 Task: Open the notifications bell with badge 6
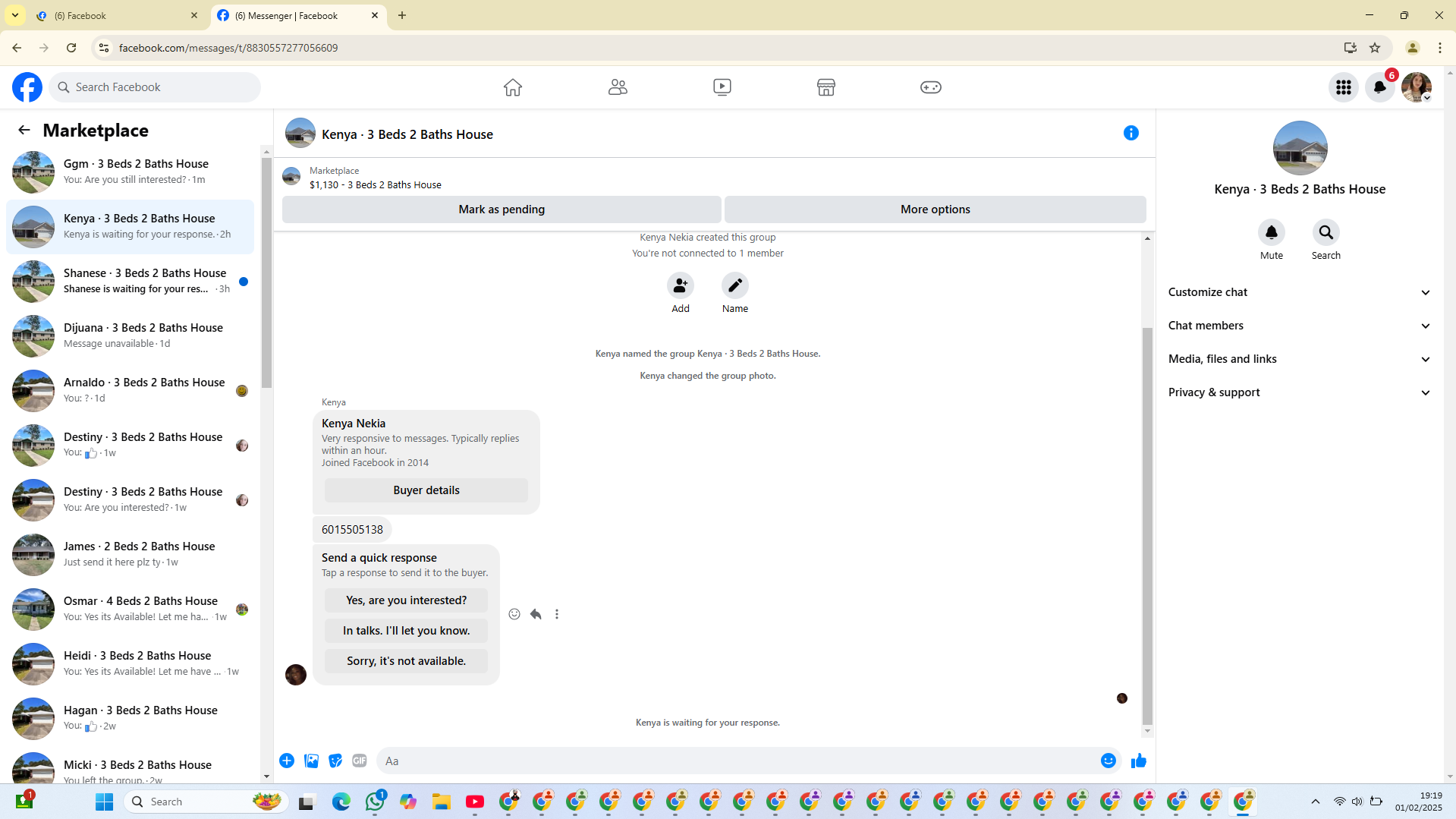(1380, 87)
